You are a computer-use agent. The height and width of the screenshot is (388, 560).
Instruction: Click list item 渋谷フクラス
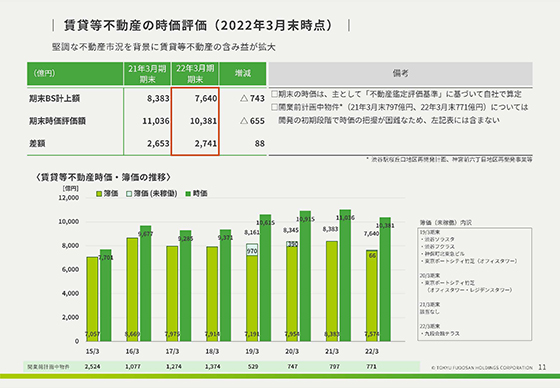click(x=438, y=247)
